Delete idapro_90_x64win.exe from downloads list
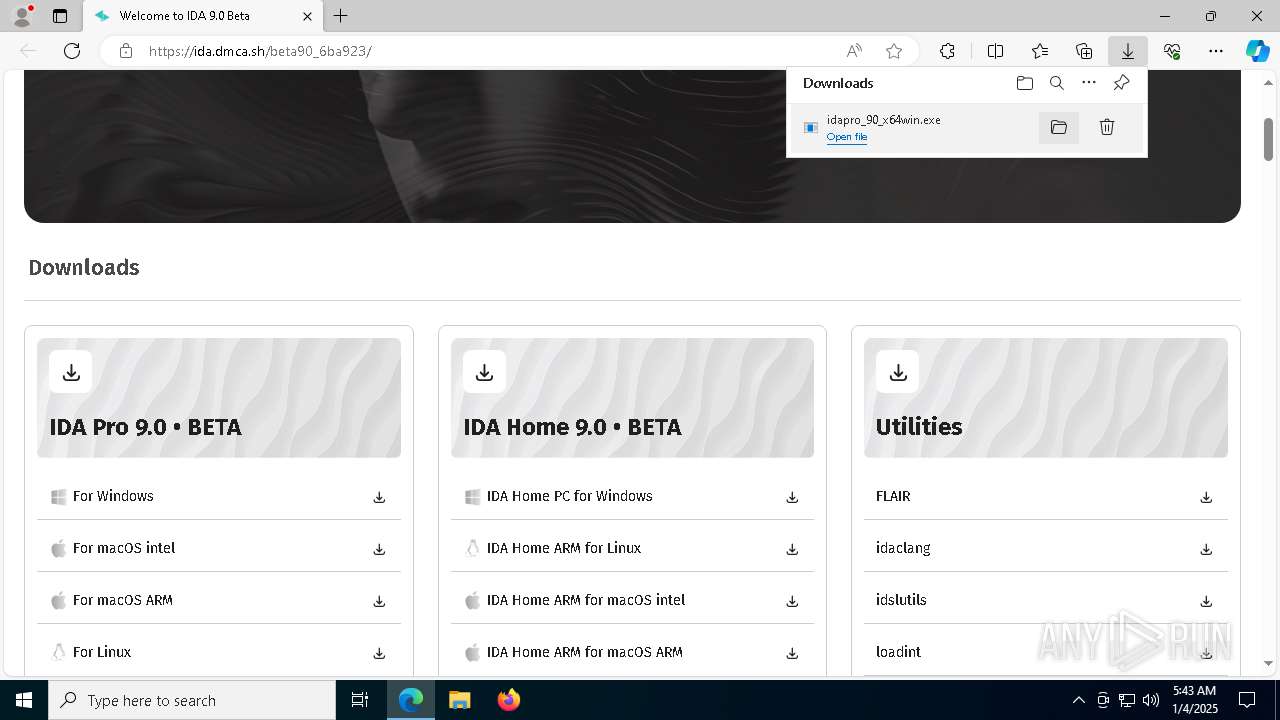 (x=1107, y=127)
